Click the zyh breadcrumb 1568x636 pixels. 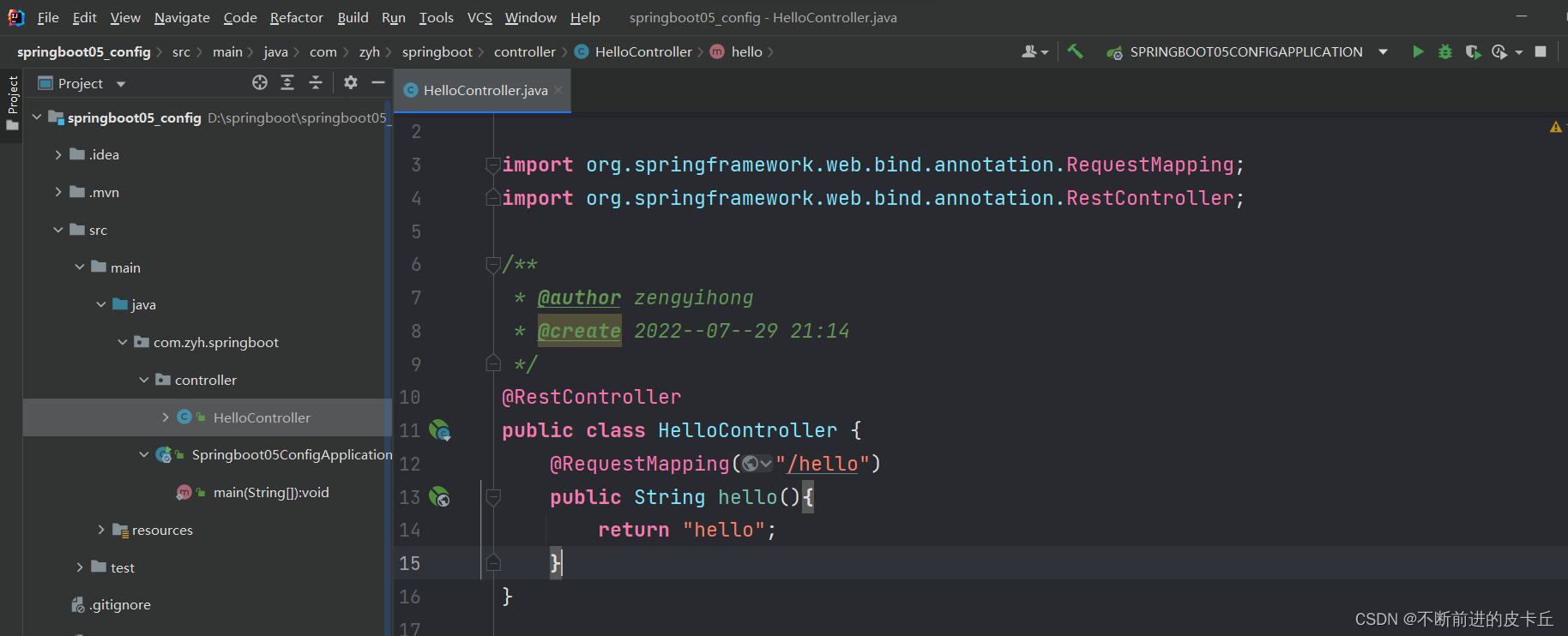point(370,52)
